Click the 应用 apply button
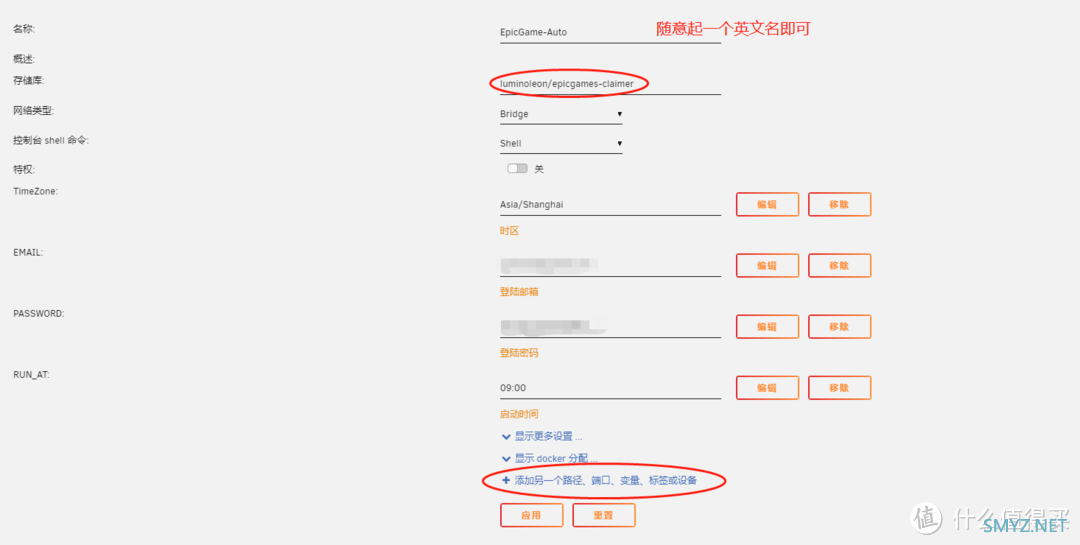Screen dimensions: 1080x545 click(531, 515)
